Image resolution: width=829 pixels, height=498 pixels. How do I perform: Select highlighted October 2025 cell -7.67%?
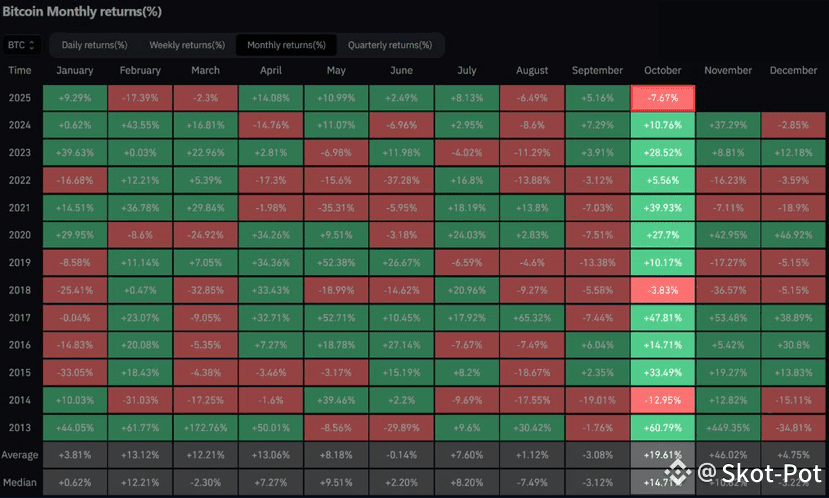click(x=662, y=98)
